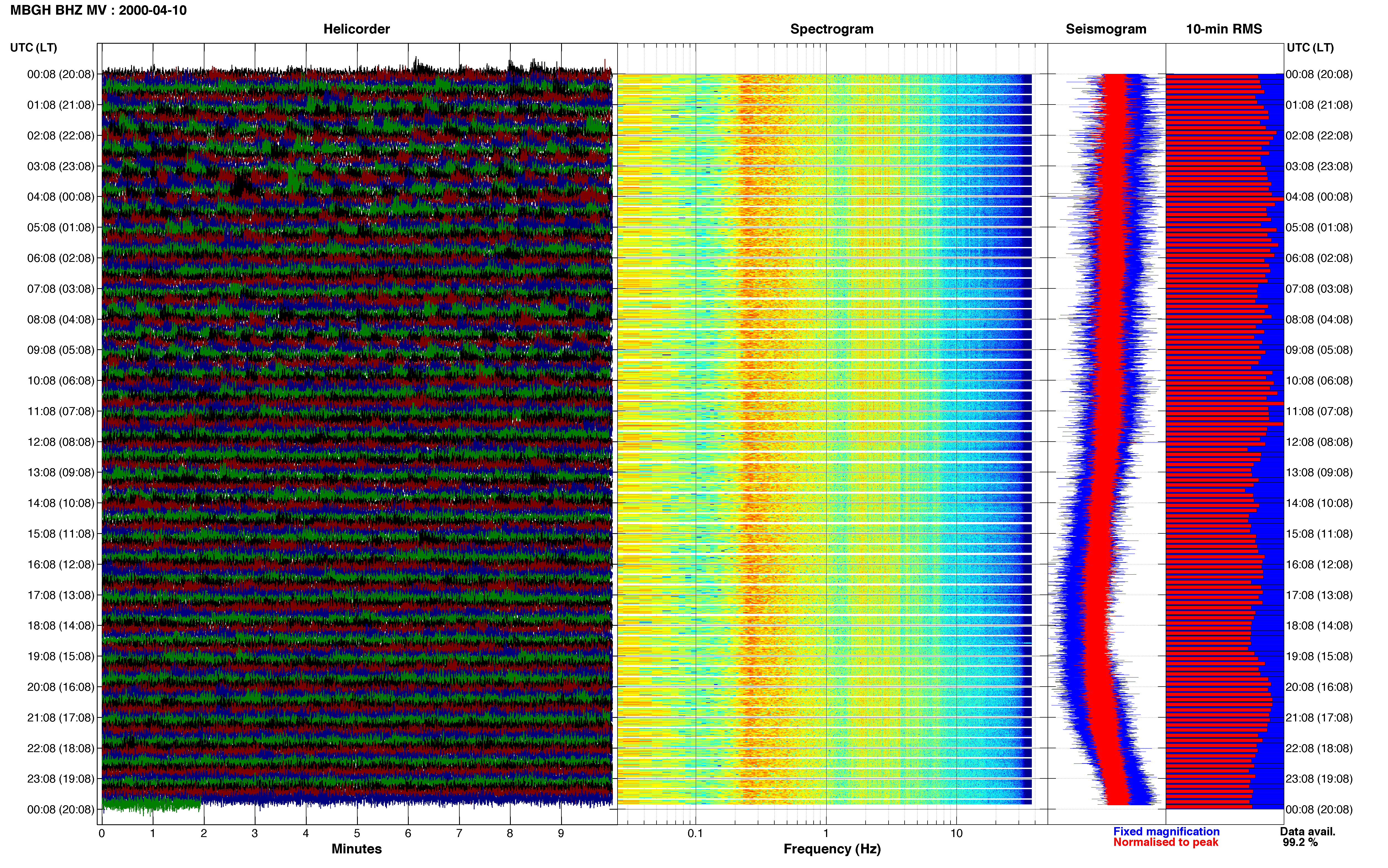Click left time label '09:08 (05:08)'
The height and width of the screenshot is (868, 1388).
coord(60,350)
